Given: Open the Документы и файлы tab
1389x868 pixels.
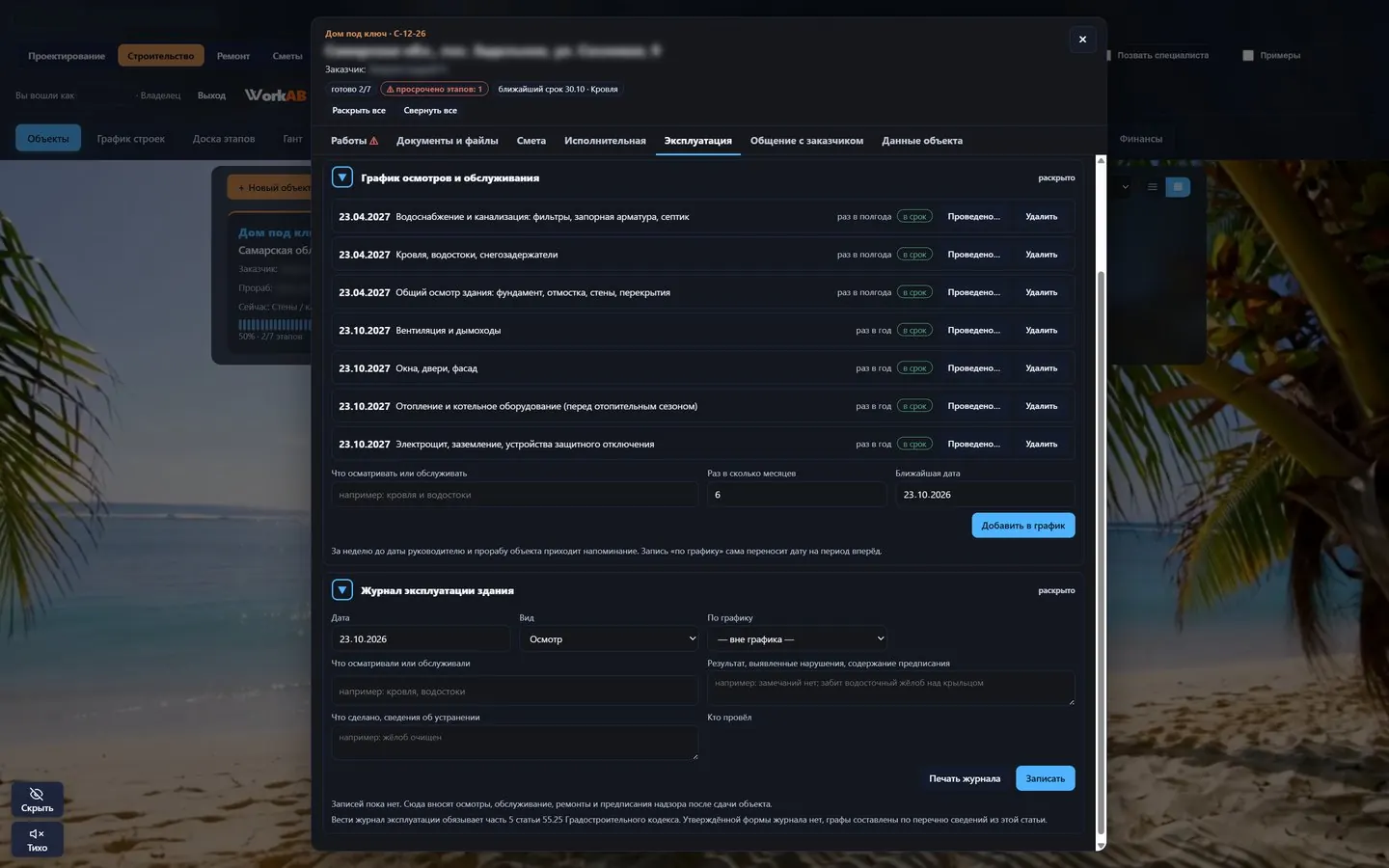Looking at the screenshot, I should (448, 141).
